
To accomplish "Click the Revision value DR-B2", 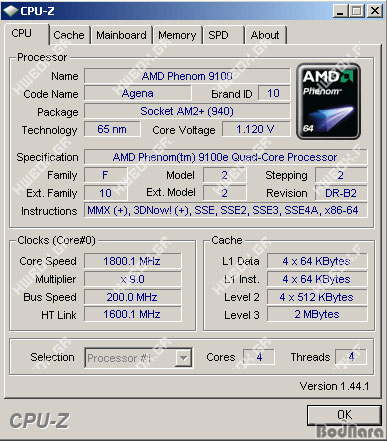I will pyautogui.click(x=341, y=193).
